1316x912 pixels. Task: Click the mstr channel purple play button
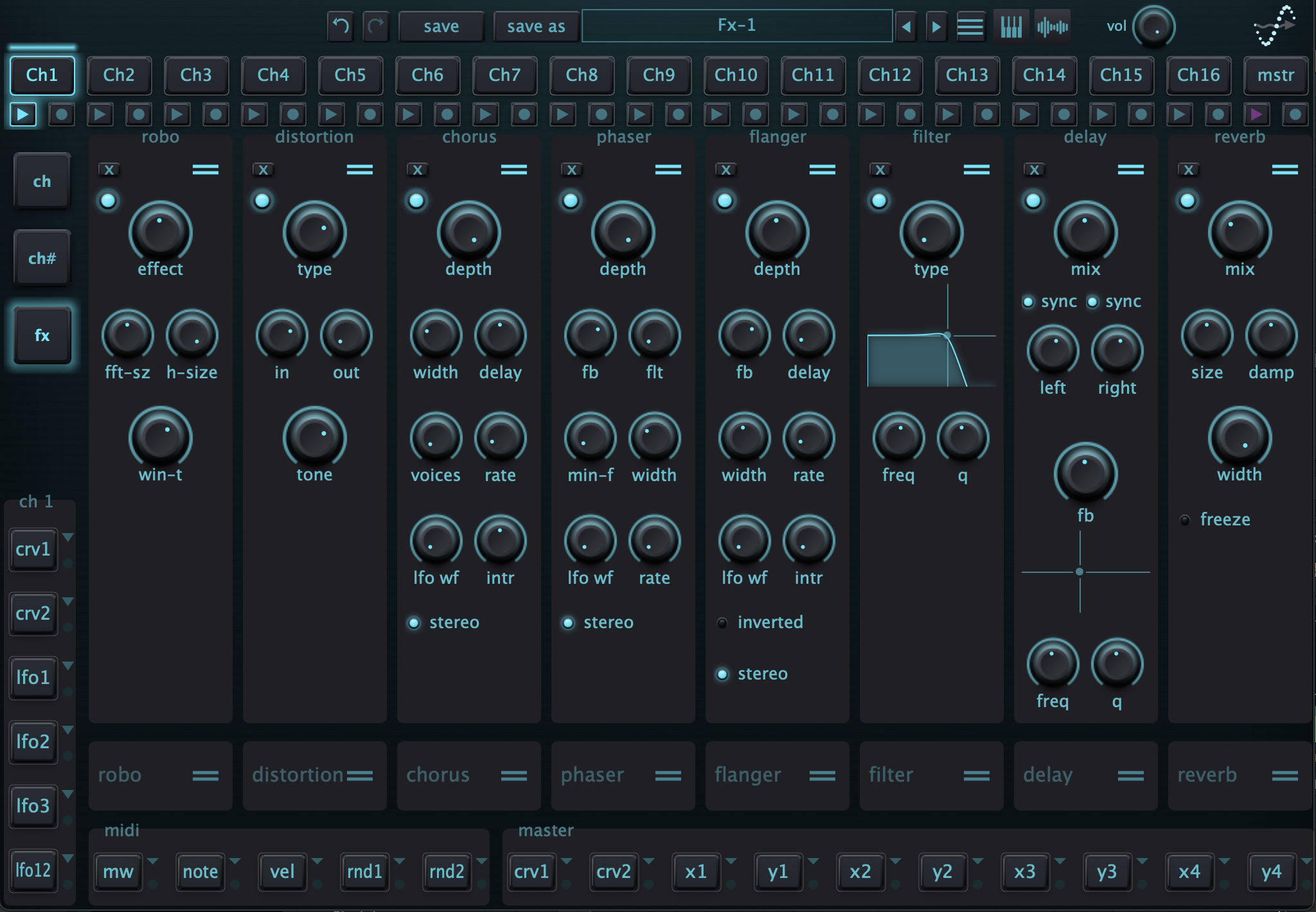pyautogui.click(x=1256, y=114)
